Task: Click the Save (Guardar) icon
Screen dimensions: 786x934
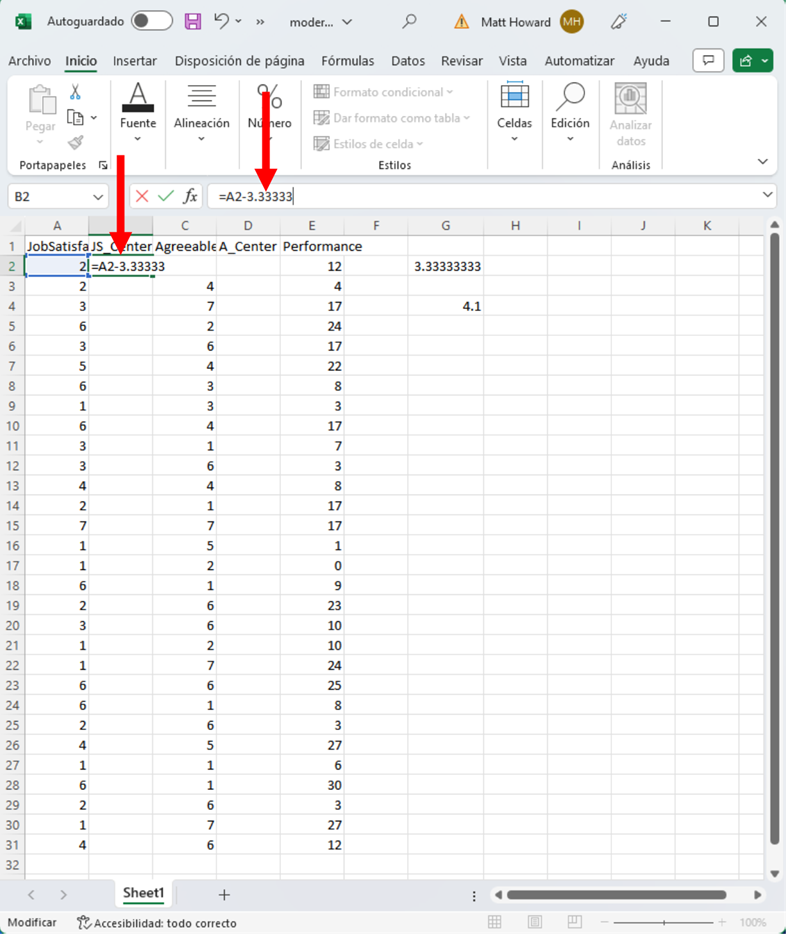Action: point(193,21)
